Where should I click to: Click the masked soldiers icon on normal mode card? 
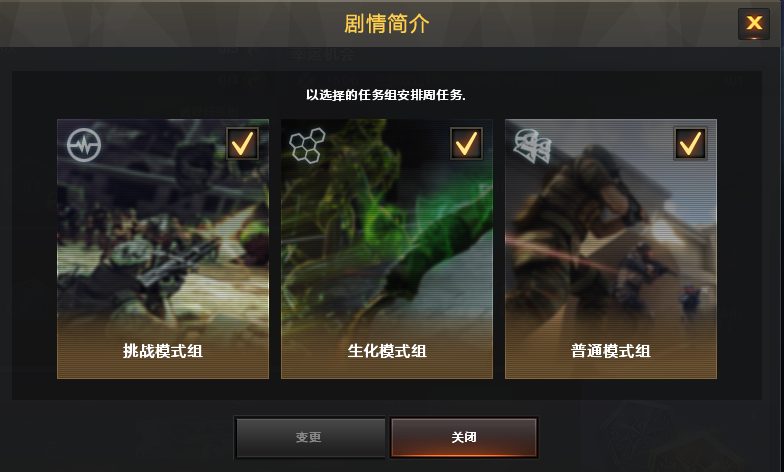click(x=532, y=146)
